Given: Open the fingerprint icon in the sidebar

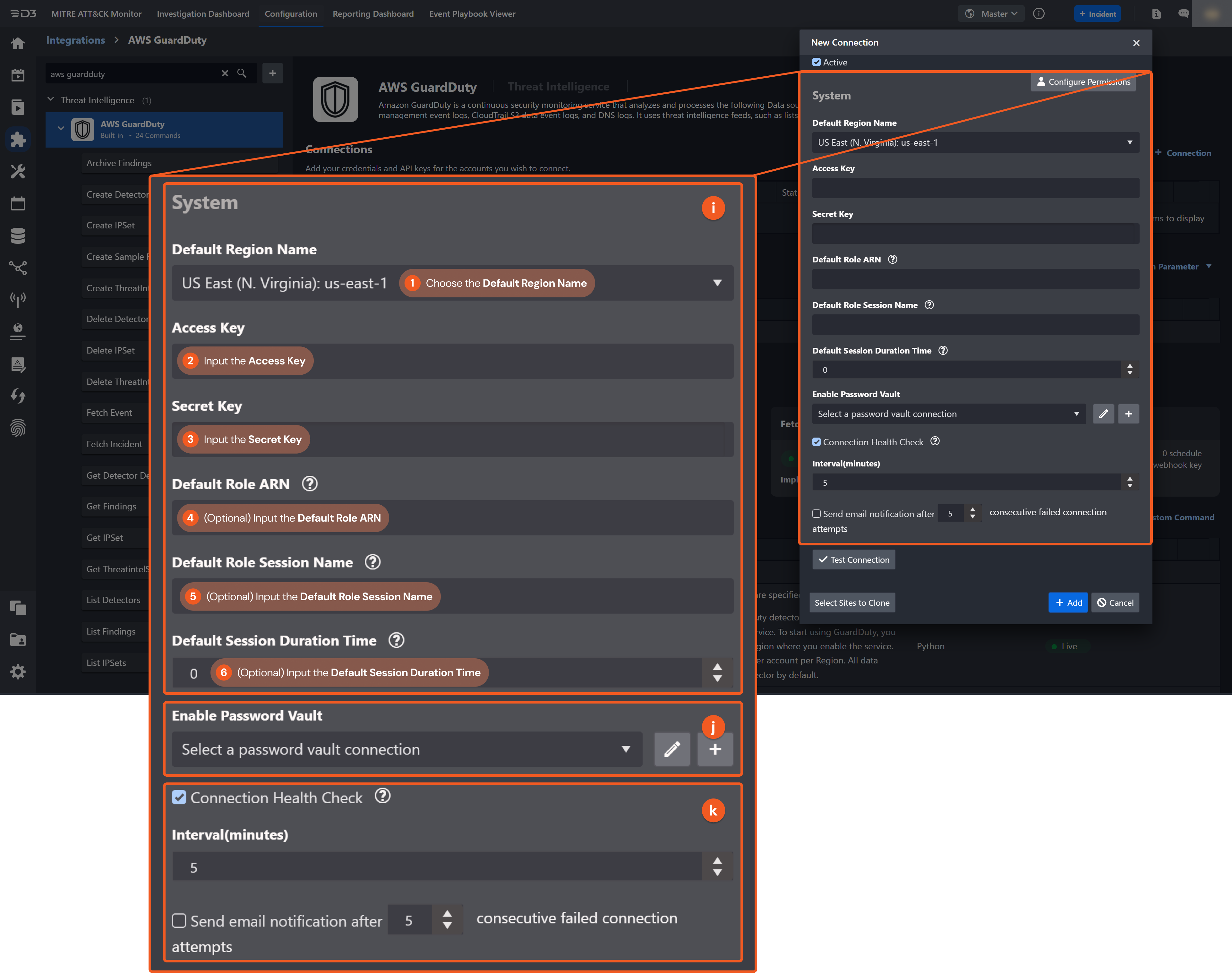Looking at the screenshot, I should tap(18, 428).
